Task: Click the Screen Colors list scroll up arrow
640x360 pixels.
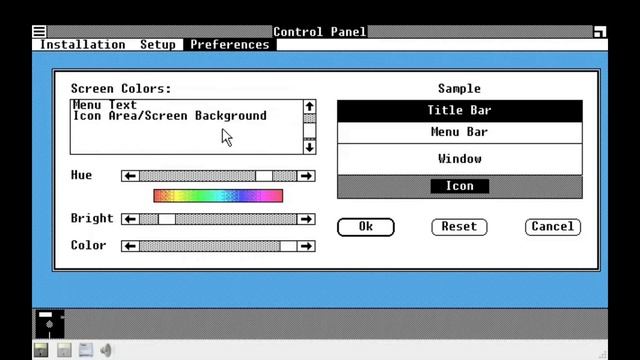Action: click(x=309, y=107)
